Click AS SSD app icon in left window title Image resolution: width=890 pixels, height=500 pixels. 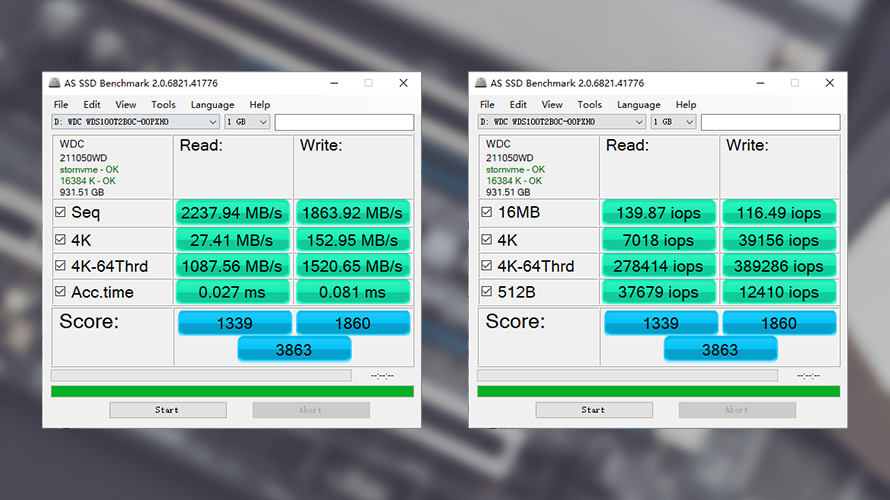54,83
